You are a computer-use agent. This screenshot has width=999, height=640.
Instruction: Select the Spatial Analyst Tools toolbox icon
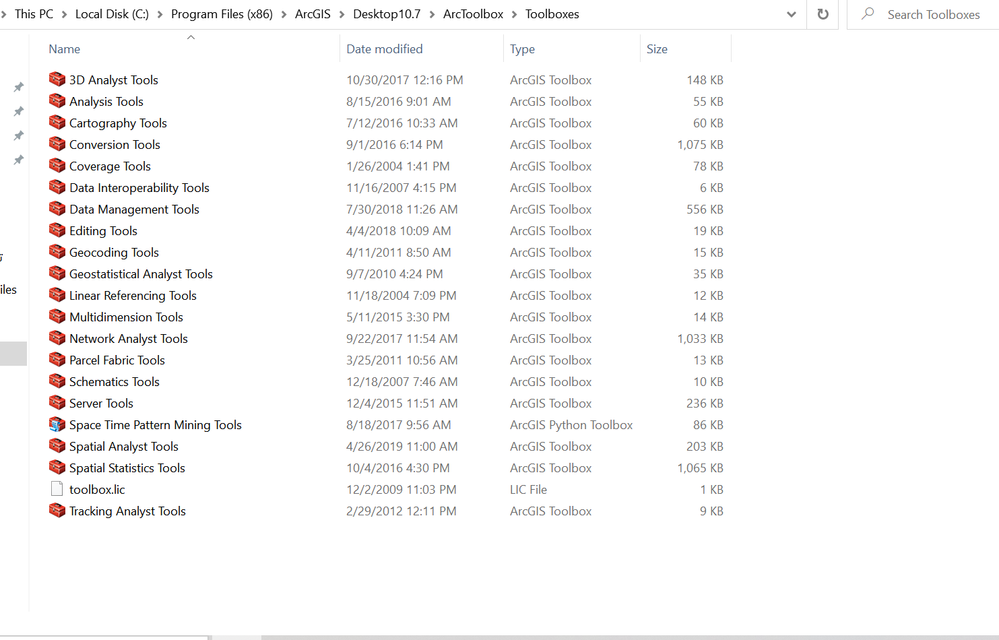57,446
